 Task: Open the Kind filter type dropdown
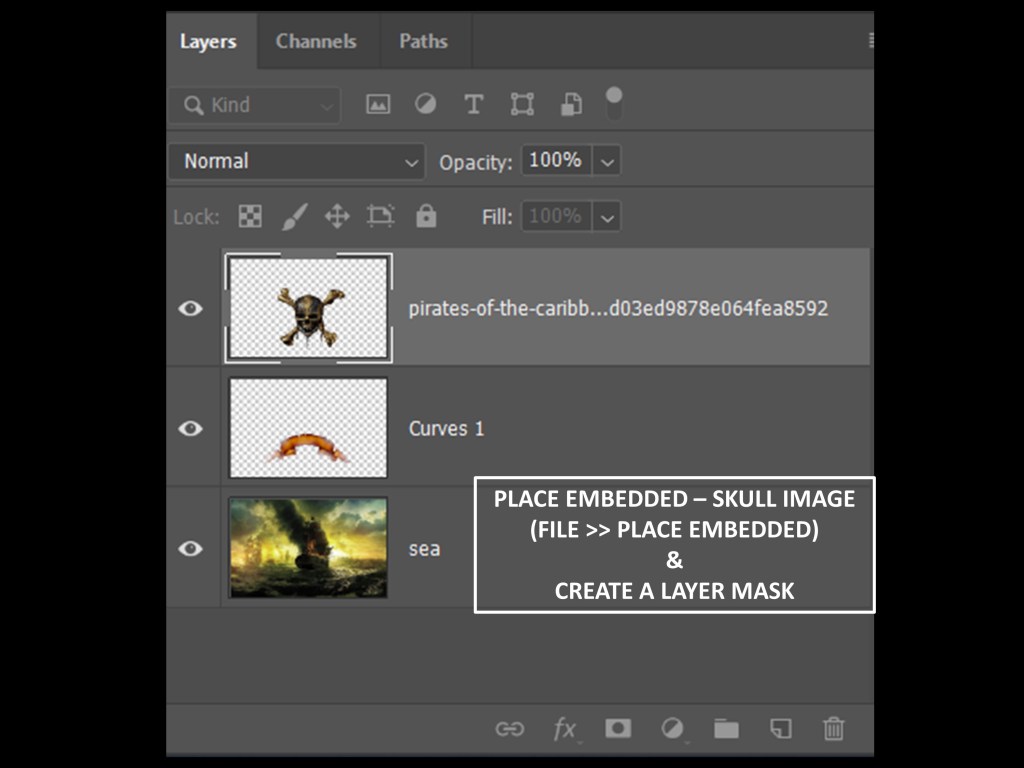coord(255,105)
